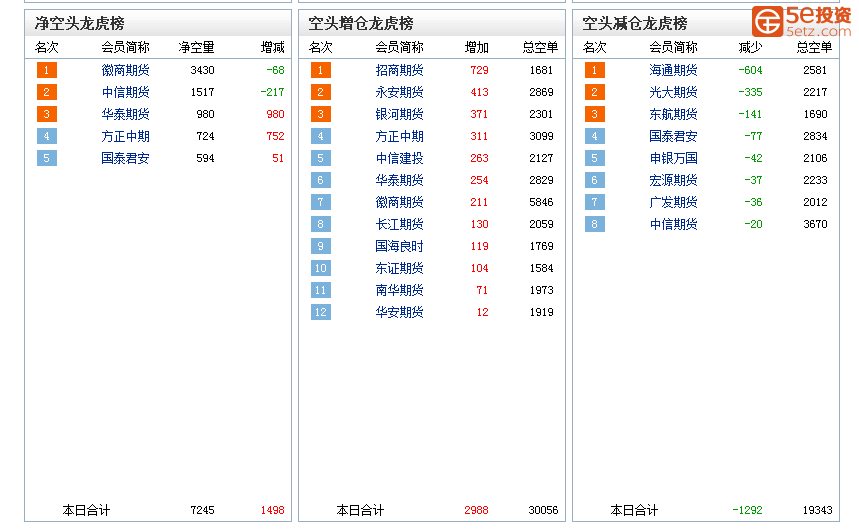Select the 东航期货 member link
Viewport: 859px width, 530px height.
pos(673,114)
